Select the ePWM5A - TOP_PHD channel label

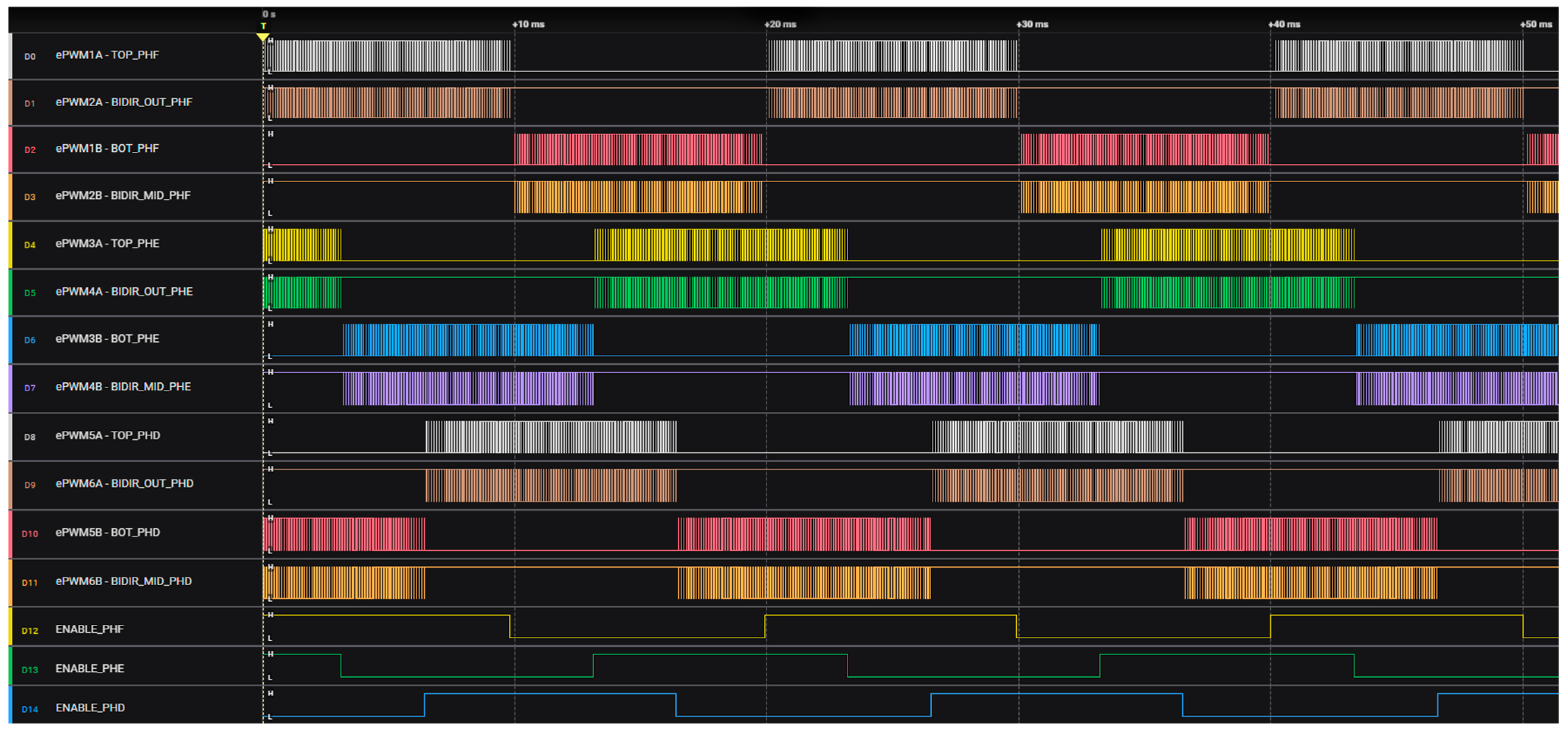(x=108, y=435)
